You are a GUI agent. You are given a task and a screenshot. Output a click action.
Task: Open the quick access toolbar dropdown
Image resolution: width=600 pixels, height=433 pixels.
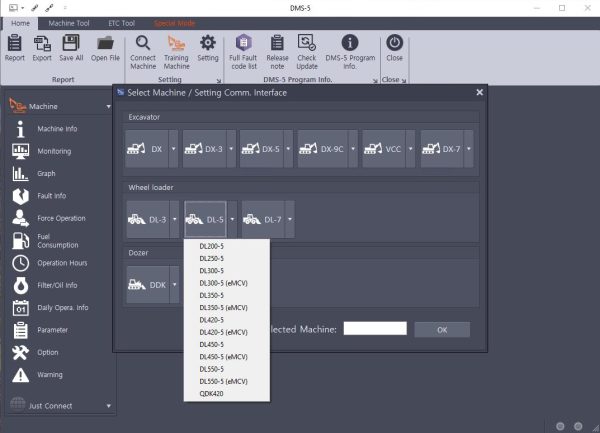click(23, 8)
